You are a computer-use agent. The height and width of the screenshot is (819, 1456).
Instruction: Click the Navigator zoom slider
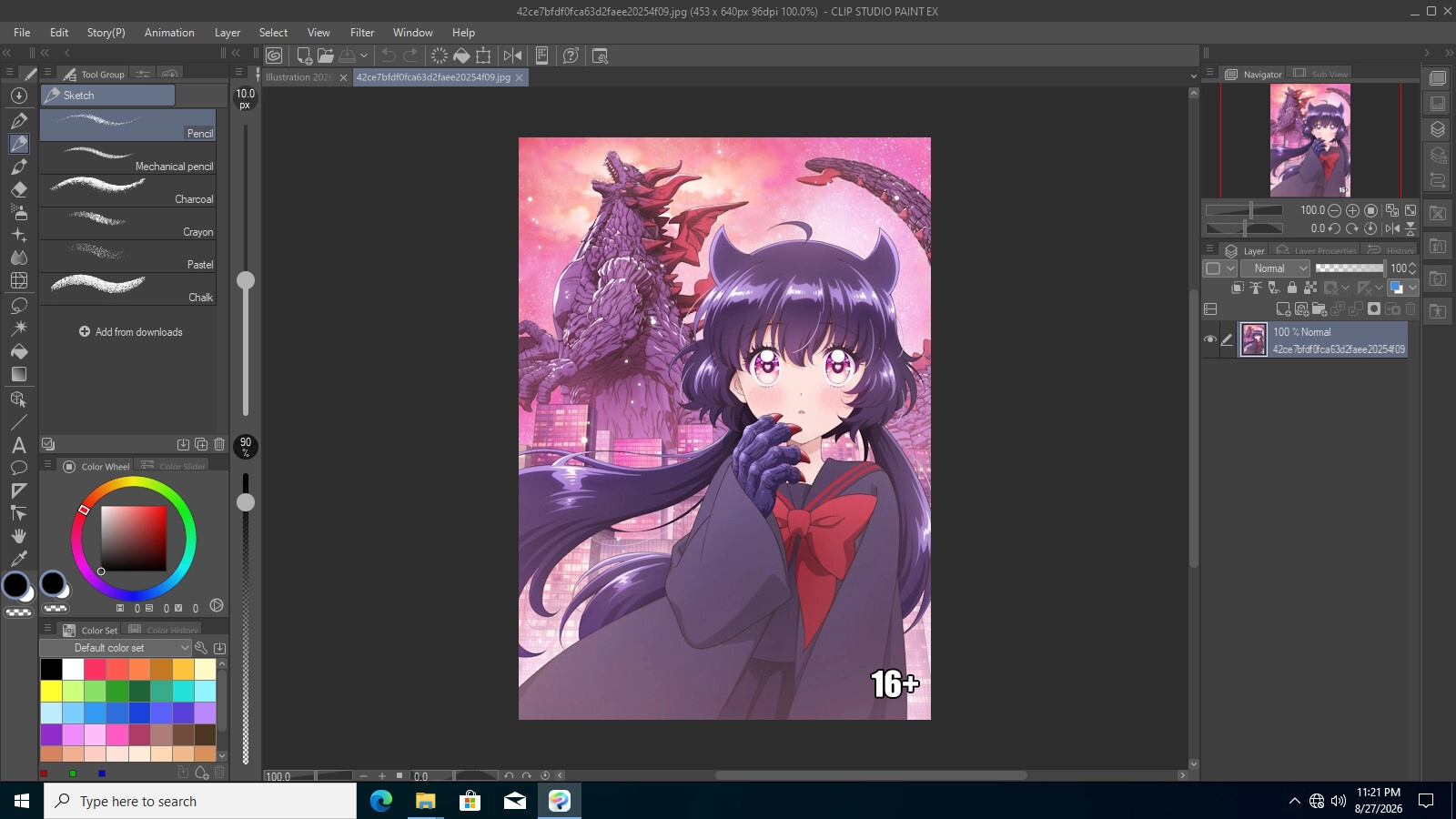pyautogui.click(x=1244, y=210)
